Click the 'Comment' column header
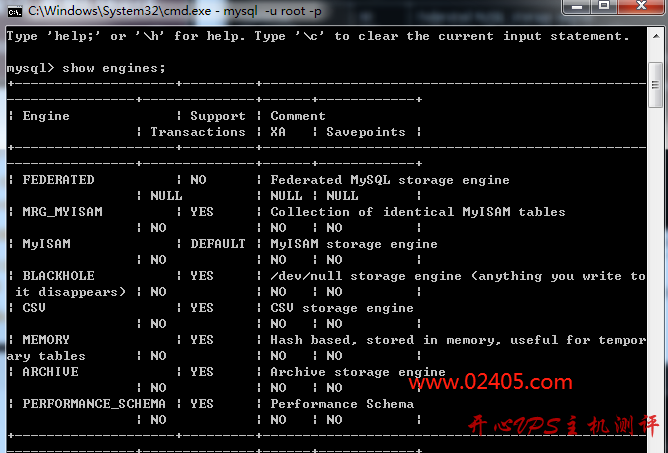The width and height of the screenshot is (668, 453). coord(298,116)
